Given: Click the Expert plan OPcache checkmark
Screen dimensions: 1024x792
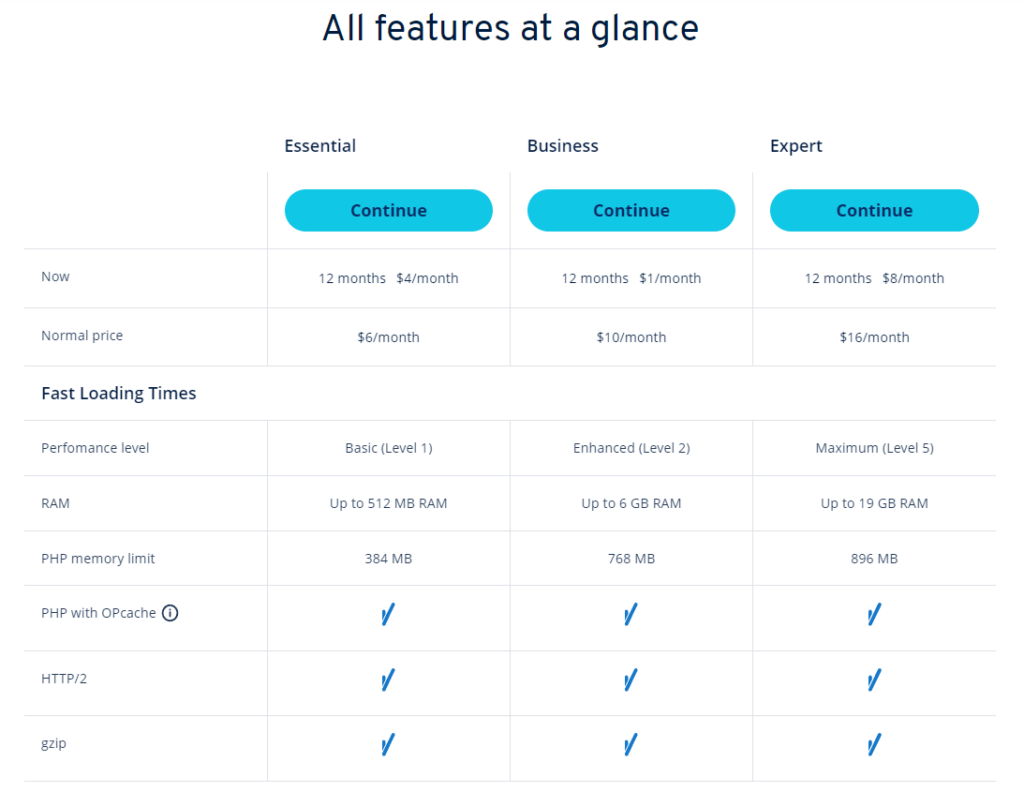Looking at the screenshot, I should click(x=874, y=614).
